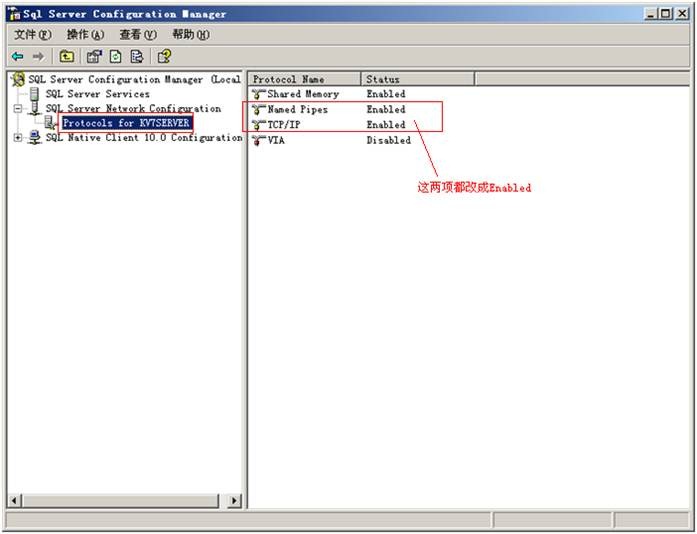697x534 pixels.
Task: Click the Shared Memory protocol icon
Action: [258, 94]
